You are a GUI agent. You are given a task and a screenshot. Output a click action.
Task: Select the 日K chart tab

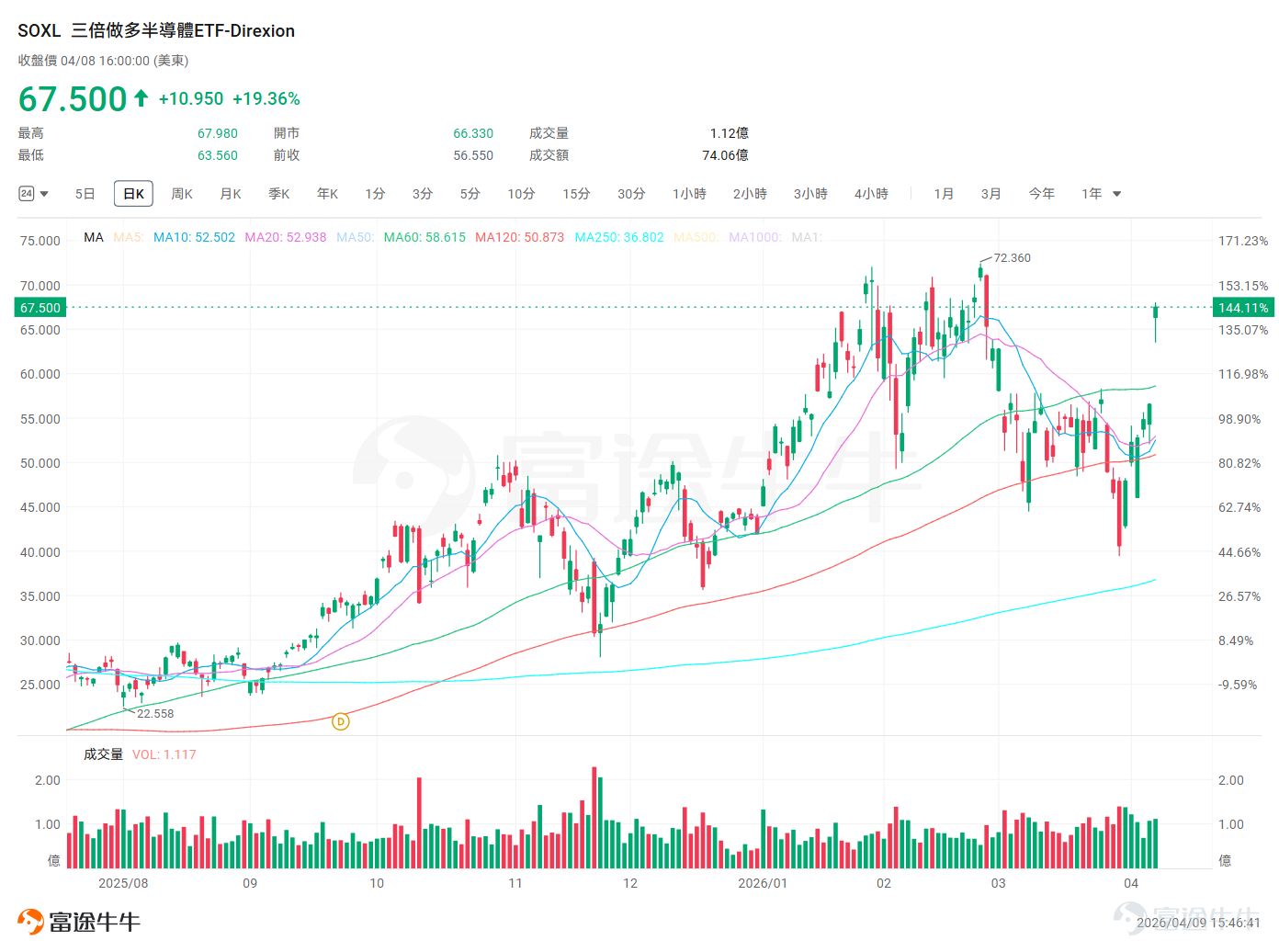click(133, 194)
